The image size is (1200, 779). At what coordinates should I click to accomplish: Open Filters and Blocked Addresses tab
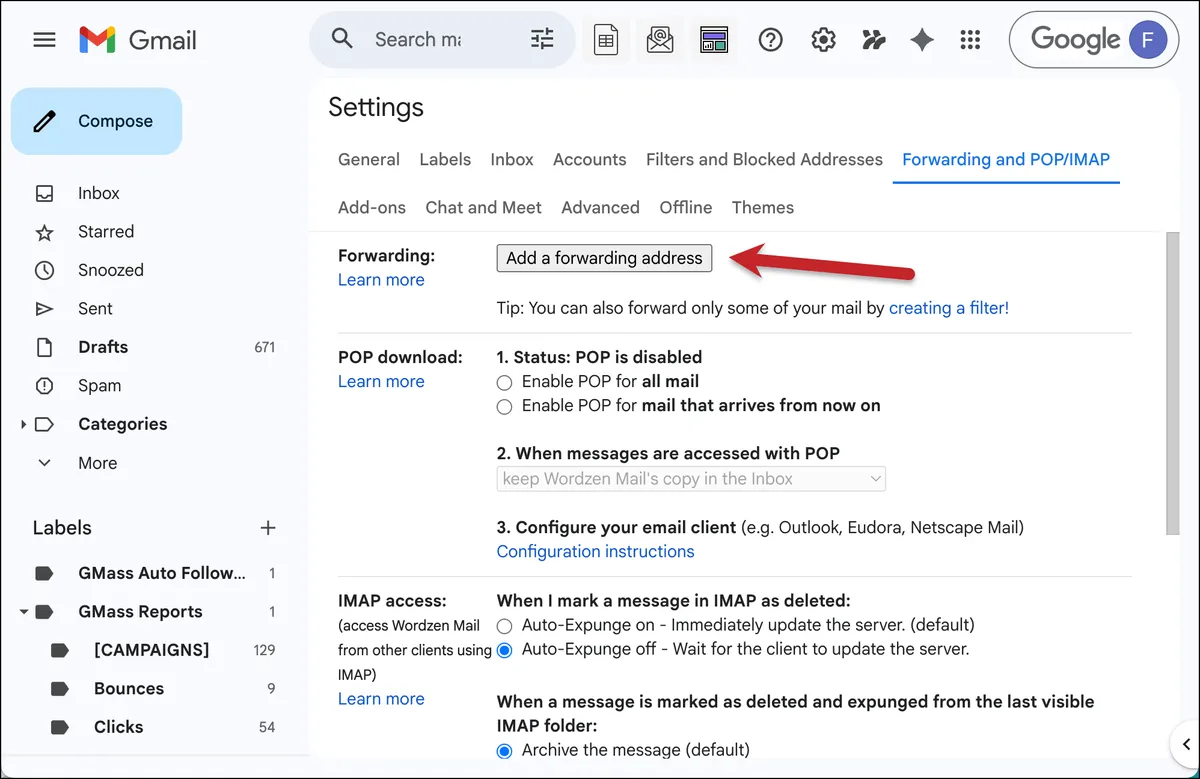point(764,159)
